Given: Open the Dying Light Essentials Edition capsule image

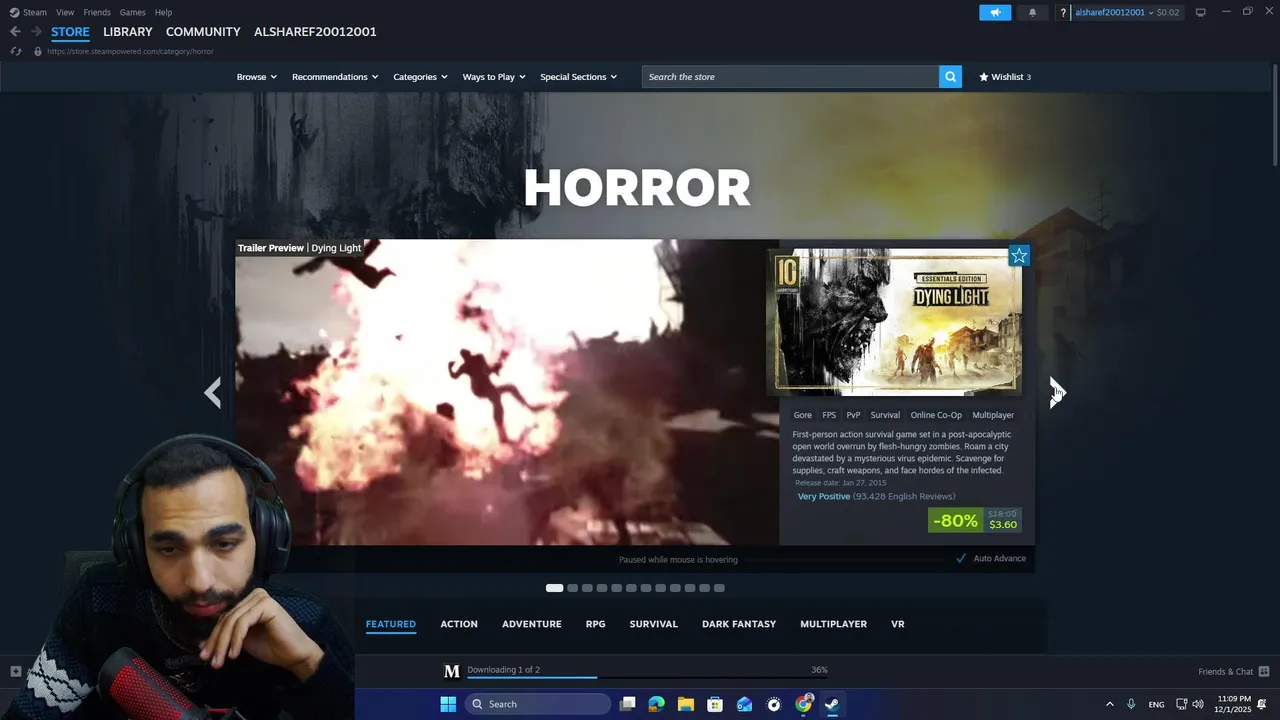Looking at the screenshot, I should 895,322.
